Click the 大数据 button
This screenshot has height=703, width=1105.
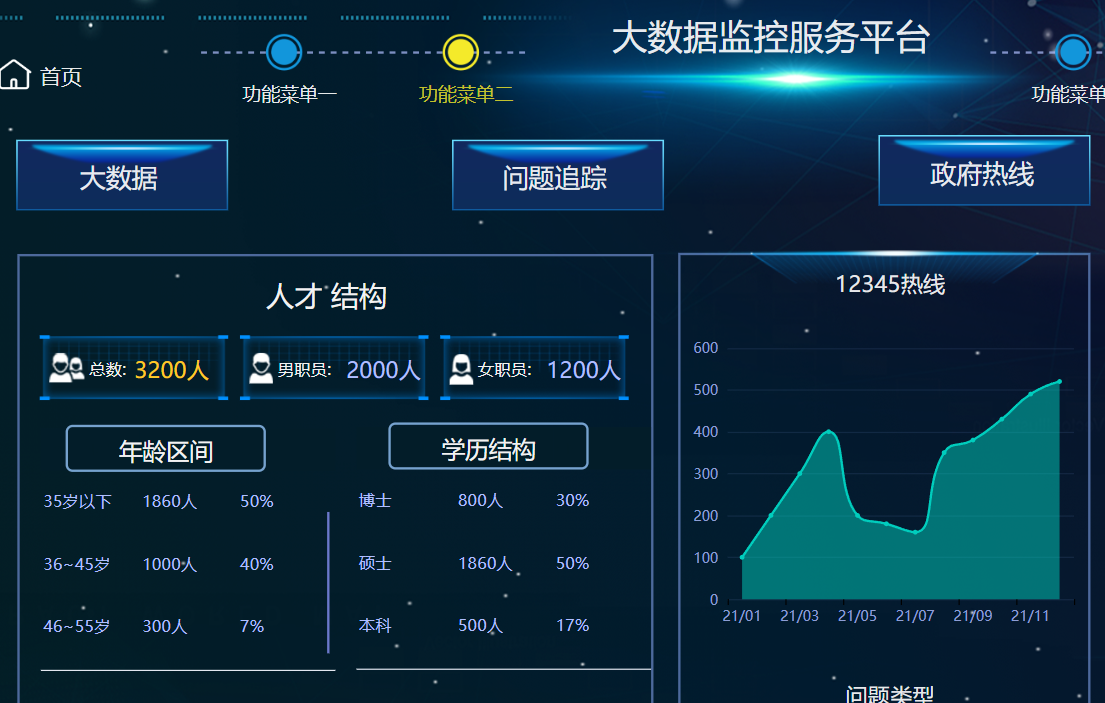pyautogui.click(x=122, y=175)
